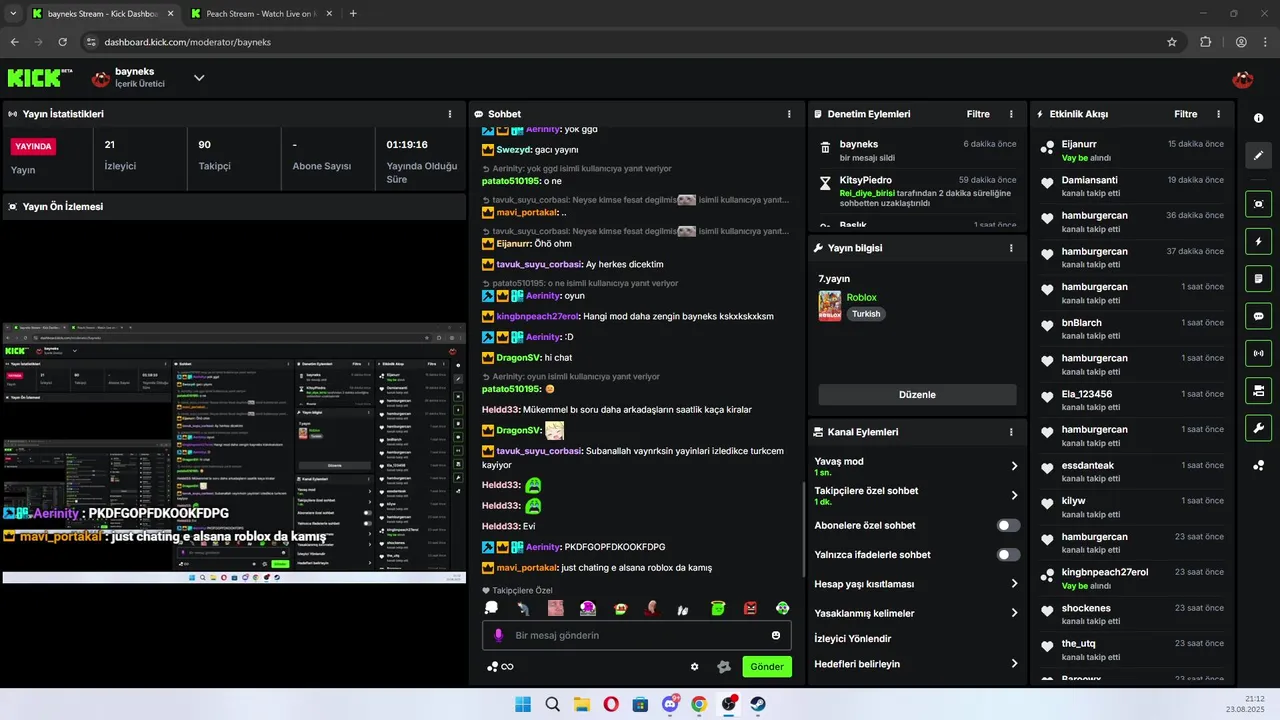Click the Turkish language tag
Screen dimensions: 1280x720
click(866, 313)
